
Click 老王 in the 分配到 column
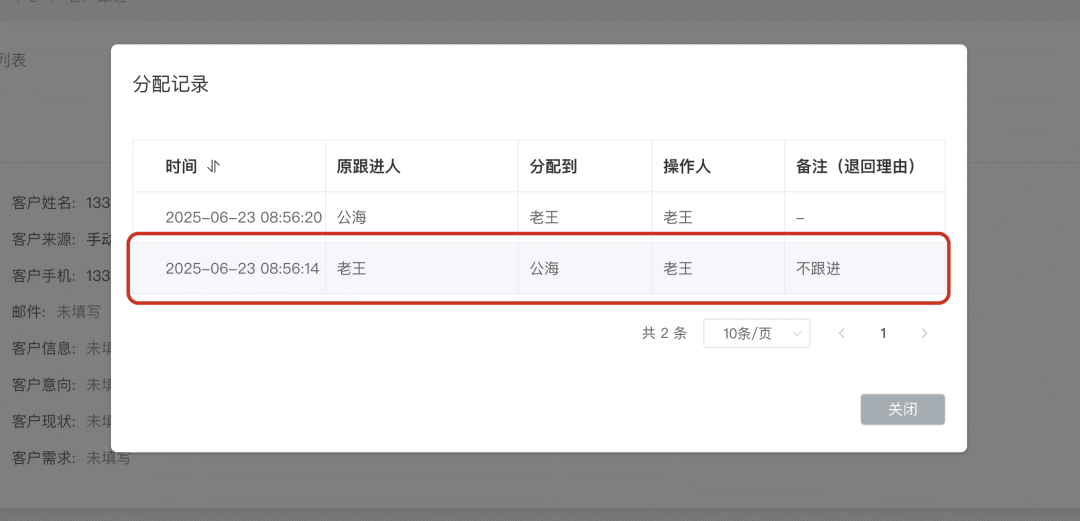click(x=544, y=217)
